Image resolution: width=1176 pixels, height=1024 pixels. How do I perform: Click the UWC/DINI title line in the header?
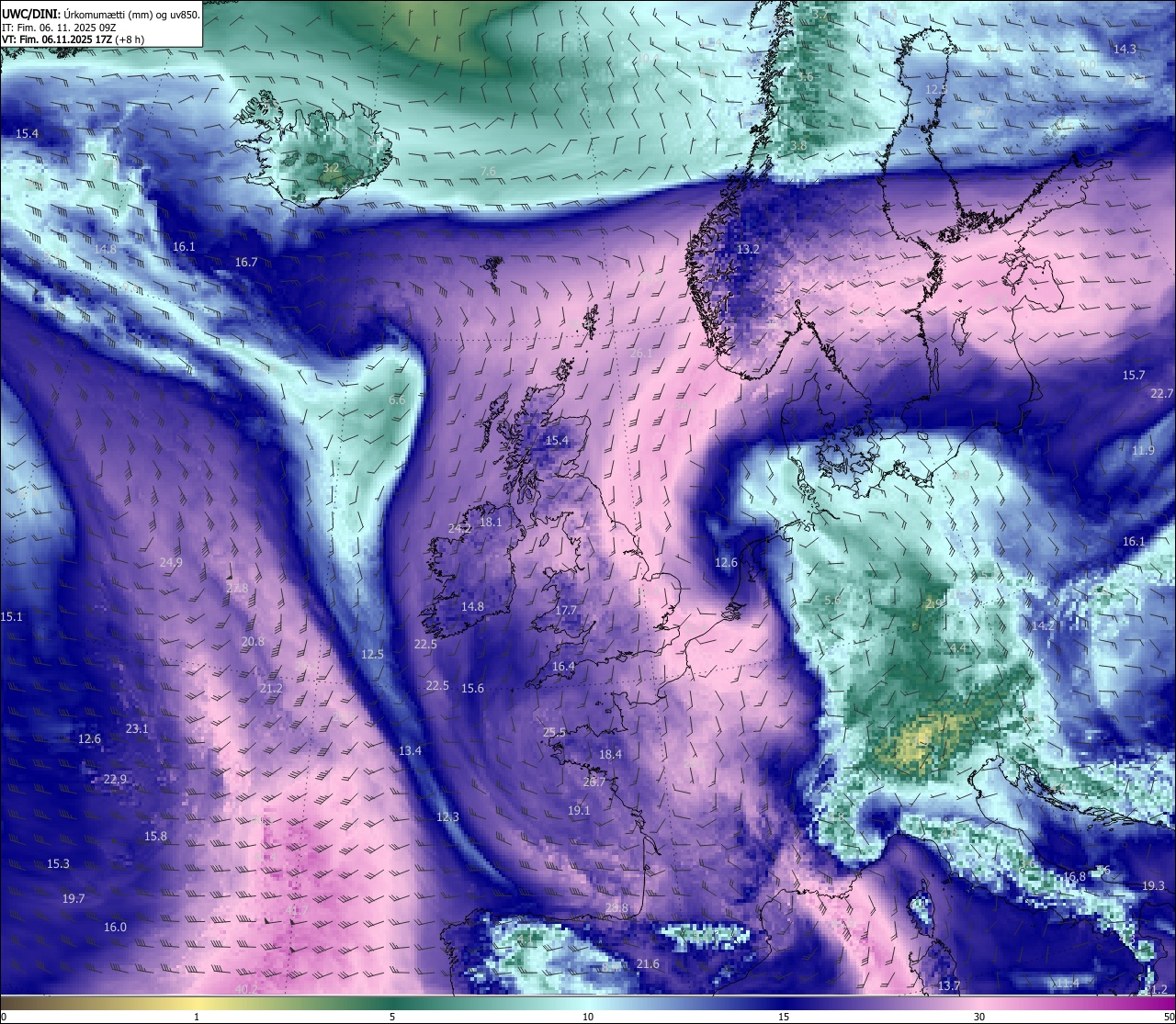click(x=101, y=14)
